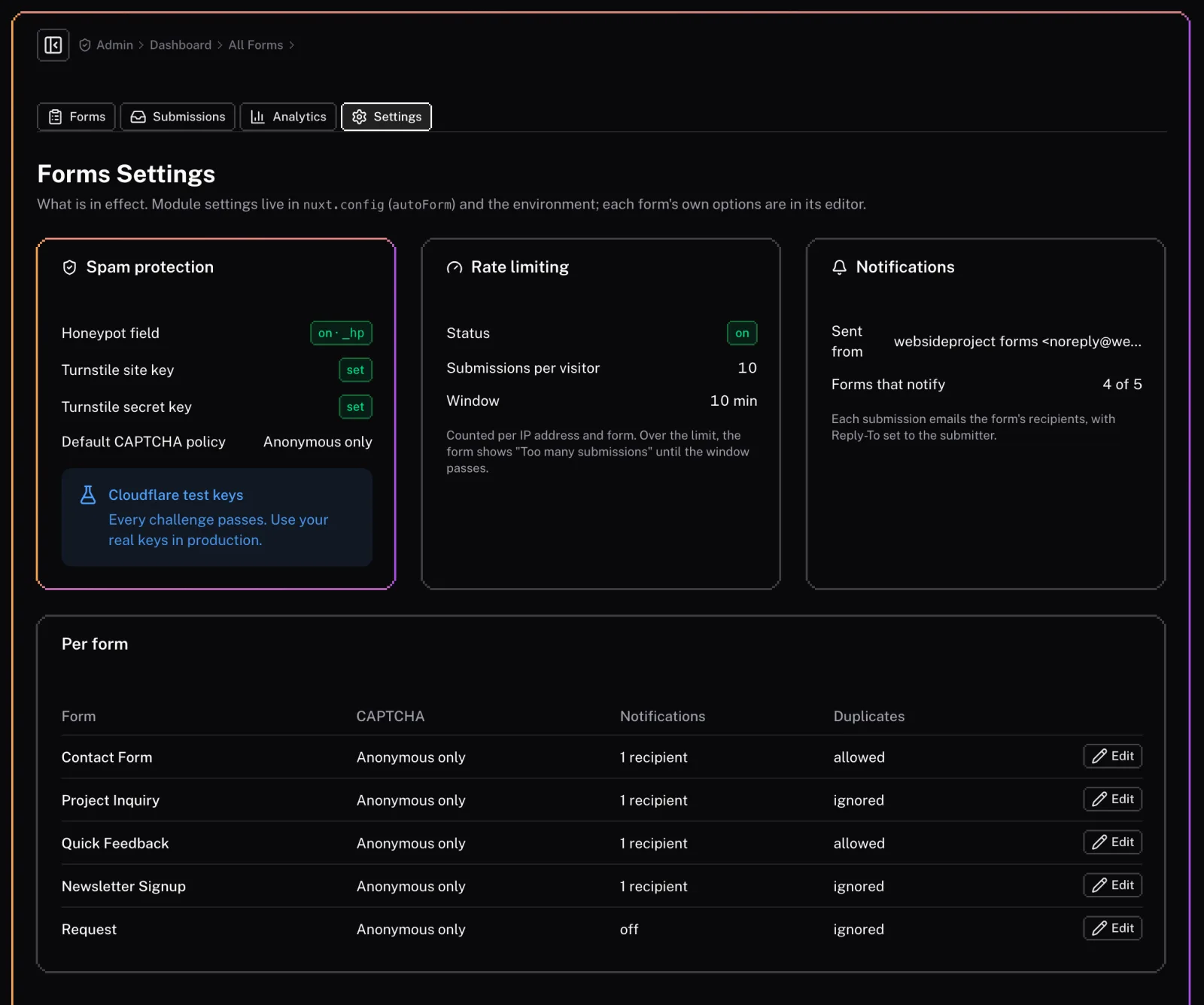Screen dimensions: 1204x1005
Task: Open the Forms tab
Action: pyautogui.click(x=77, y=117)
